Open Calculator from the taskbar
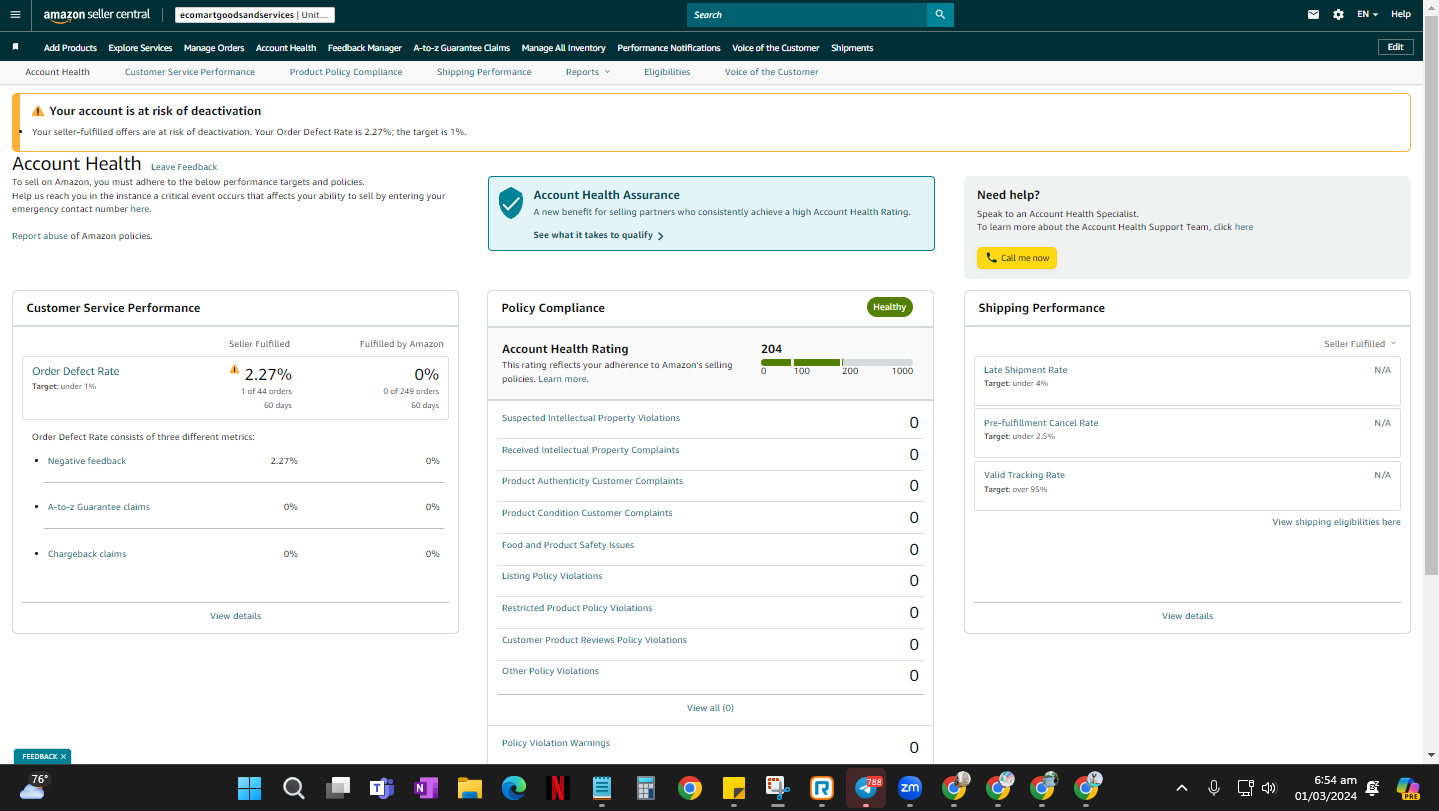This screenshot has height=811, width=1439. (x=645, y=788)
